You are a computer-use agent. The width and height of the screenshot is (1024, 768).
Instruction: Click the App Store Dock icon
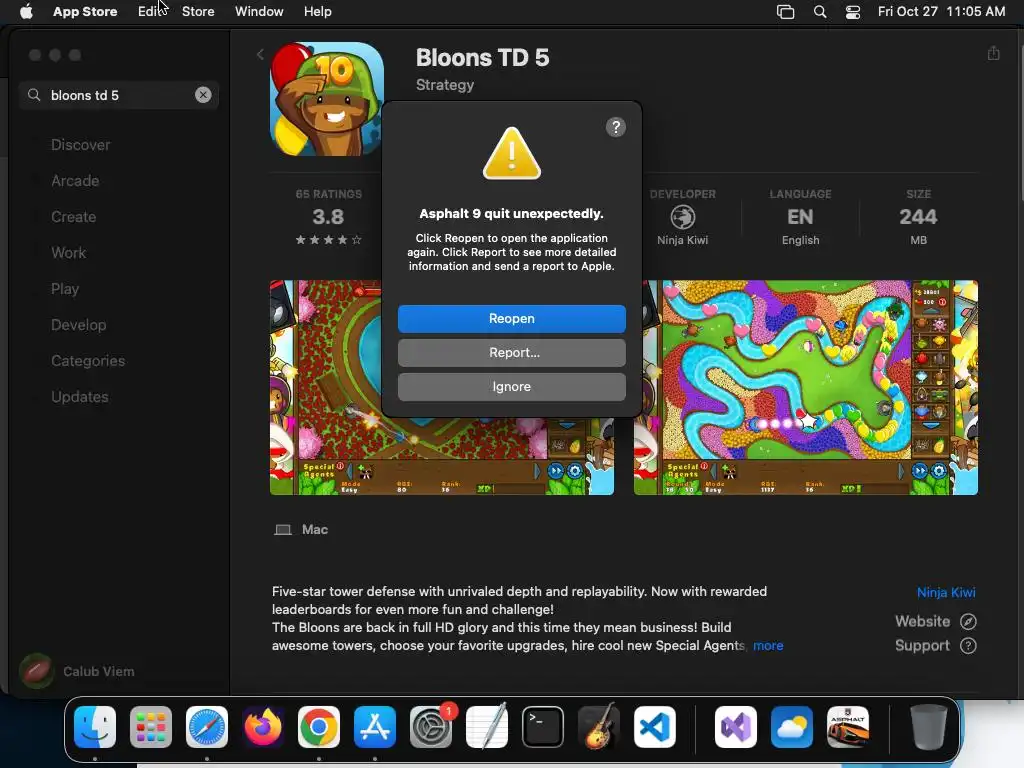[x=375, y=727]
